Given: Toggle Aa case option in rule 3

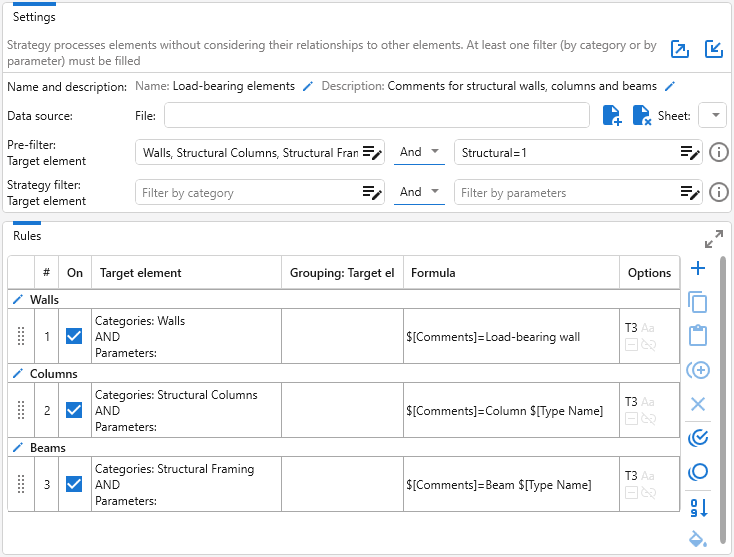Looking at the screenshot, I should pyautogui.click(x=648, y=476).
